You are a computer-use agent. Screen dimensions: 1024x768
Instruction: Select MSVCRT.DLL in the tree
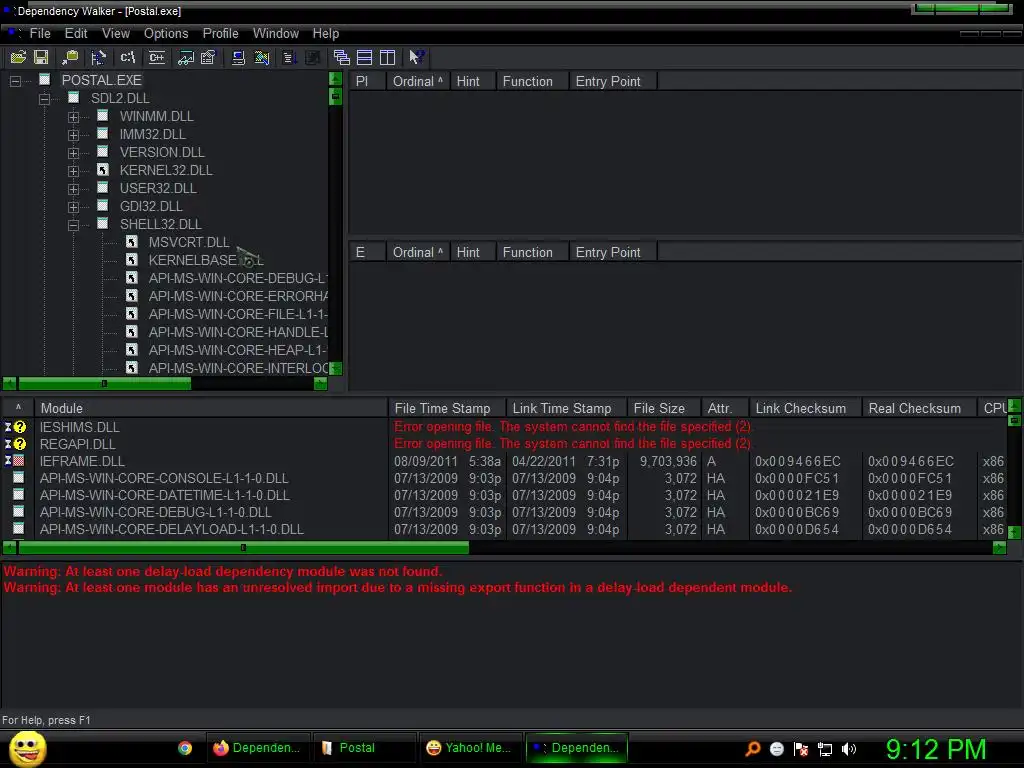coord(189,242)
